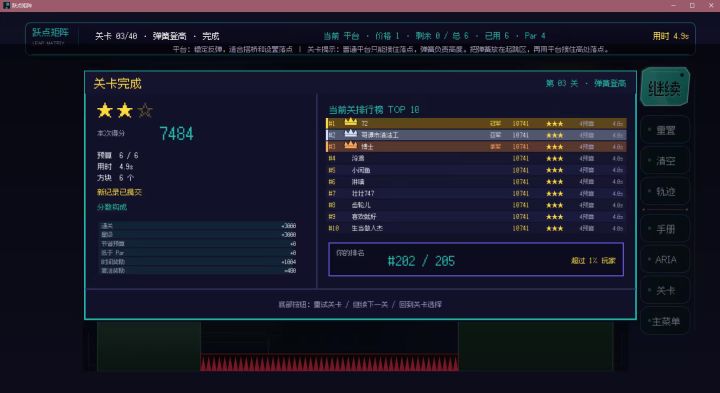Click the 继续 continue button

coord(665,87)
